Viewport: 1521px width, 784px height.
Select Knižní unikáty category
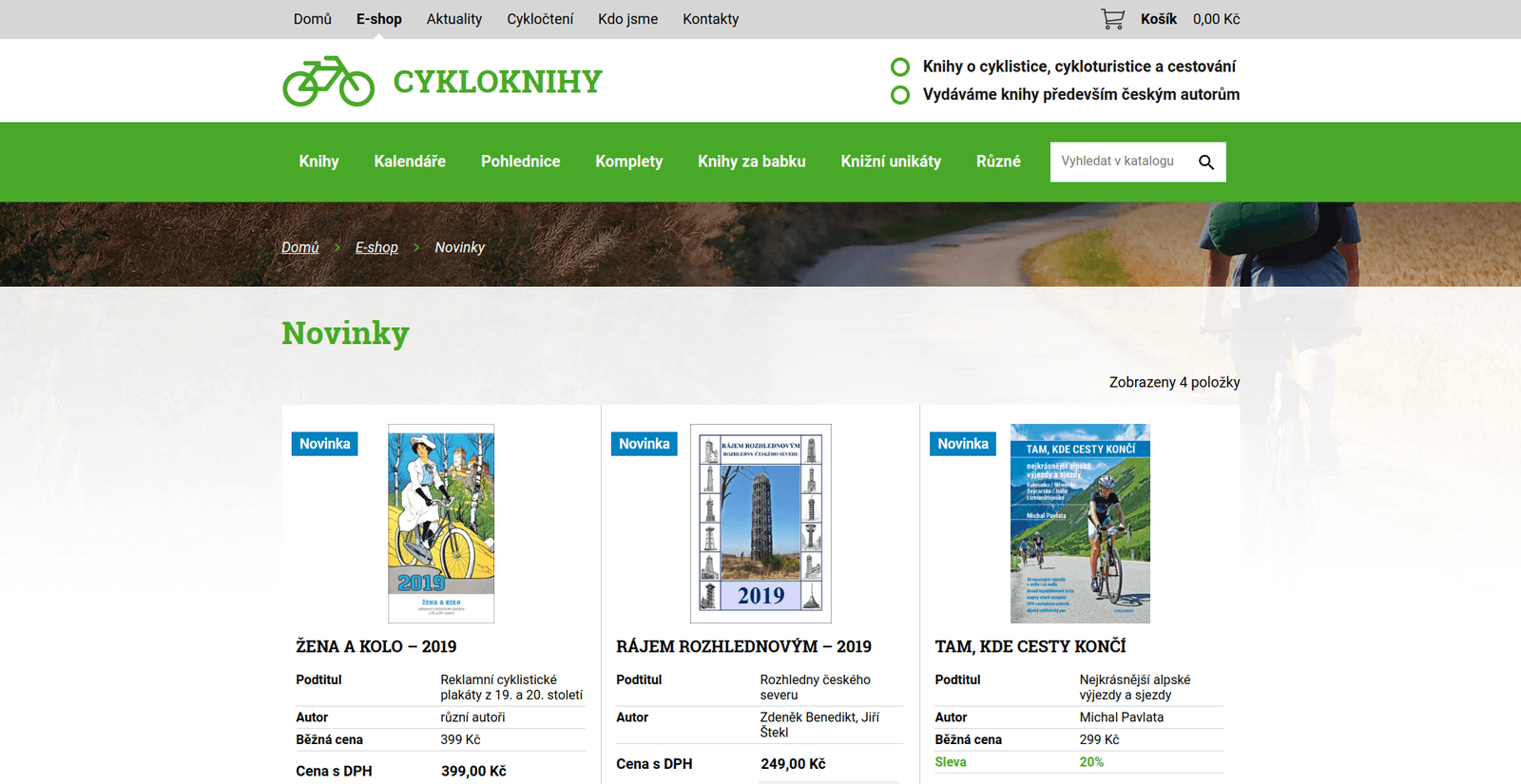pyautogui.click(x=891, y=162)
